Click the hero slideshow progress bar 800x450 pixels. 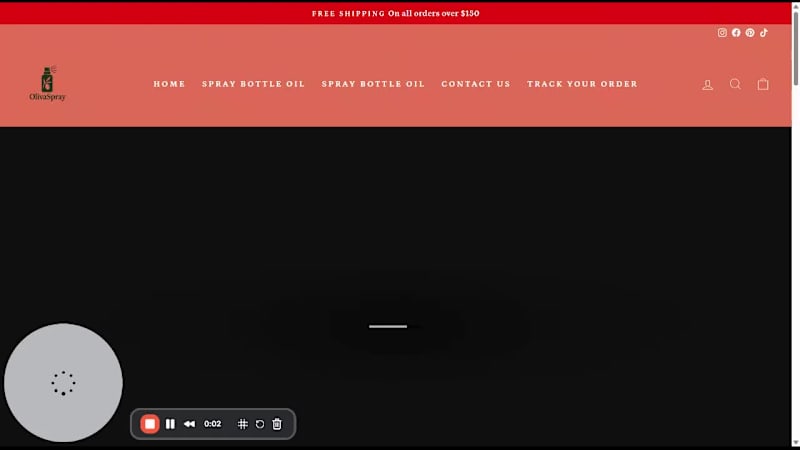(x=388, y=327)
